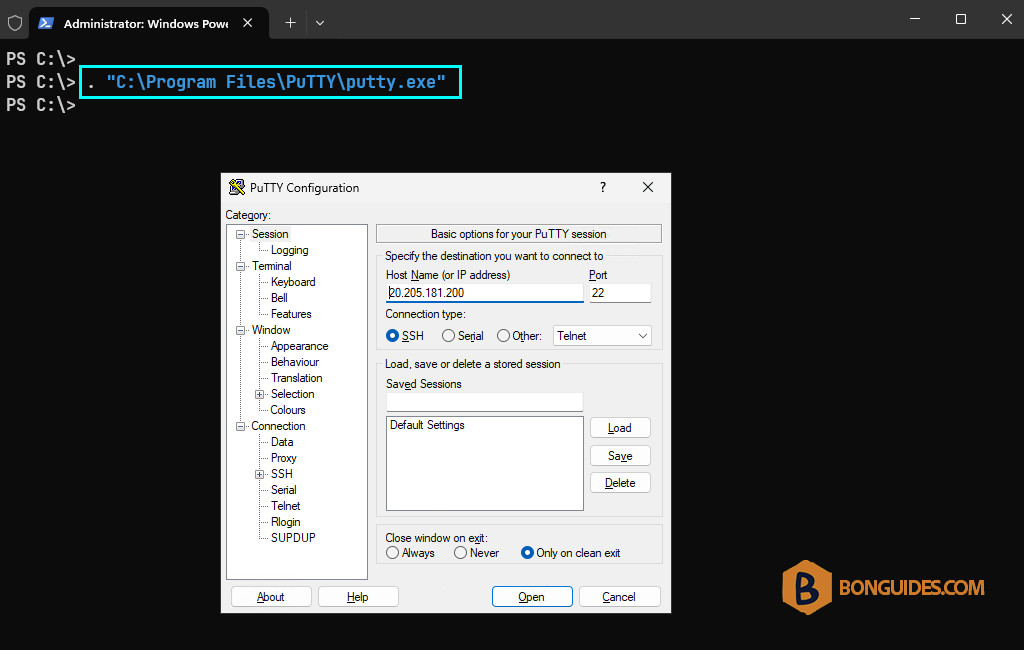Viewport: 1024px width, 650px height.
Task: Select the SSH connection type
Action: 392,336
